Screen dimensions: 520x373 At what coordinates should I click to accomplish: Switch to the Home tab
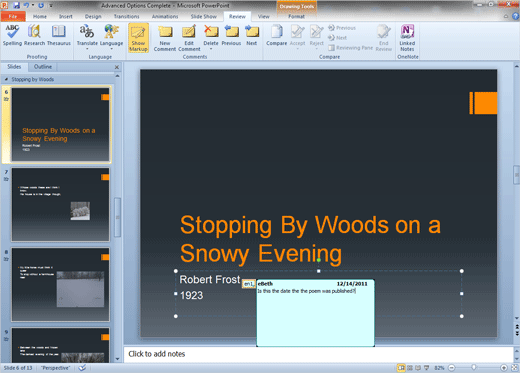40,16
